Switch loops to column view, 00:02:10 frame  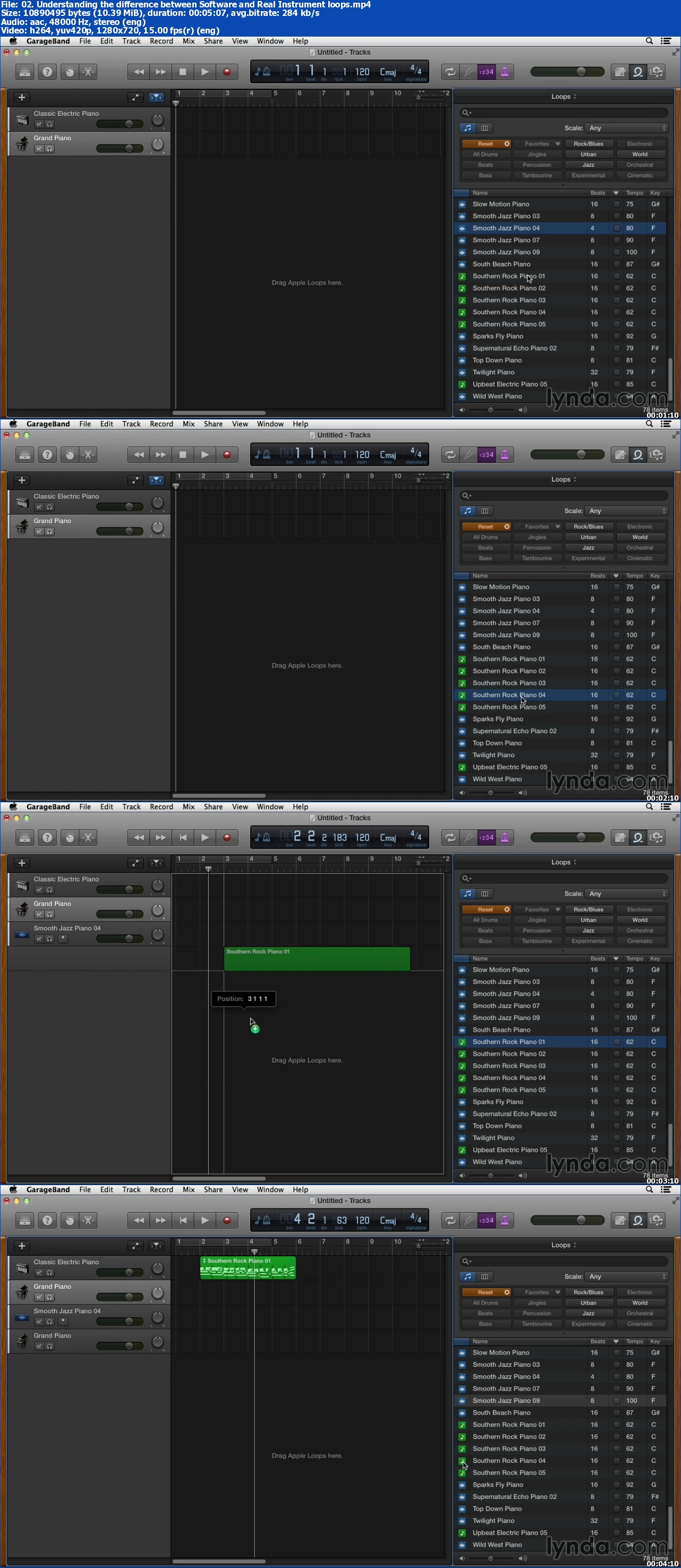pos(485,511)
